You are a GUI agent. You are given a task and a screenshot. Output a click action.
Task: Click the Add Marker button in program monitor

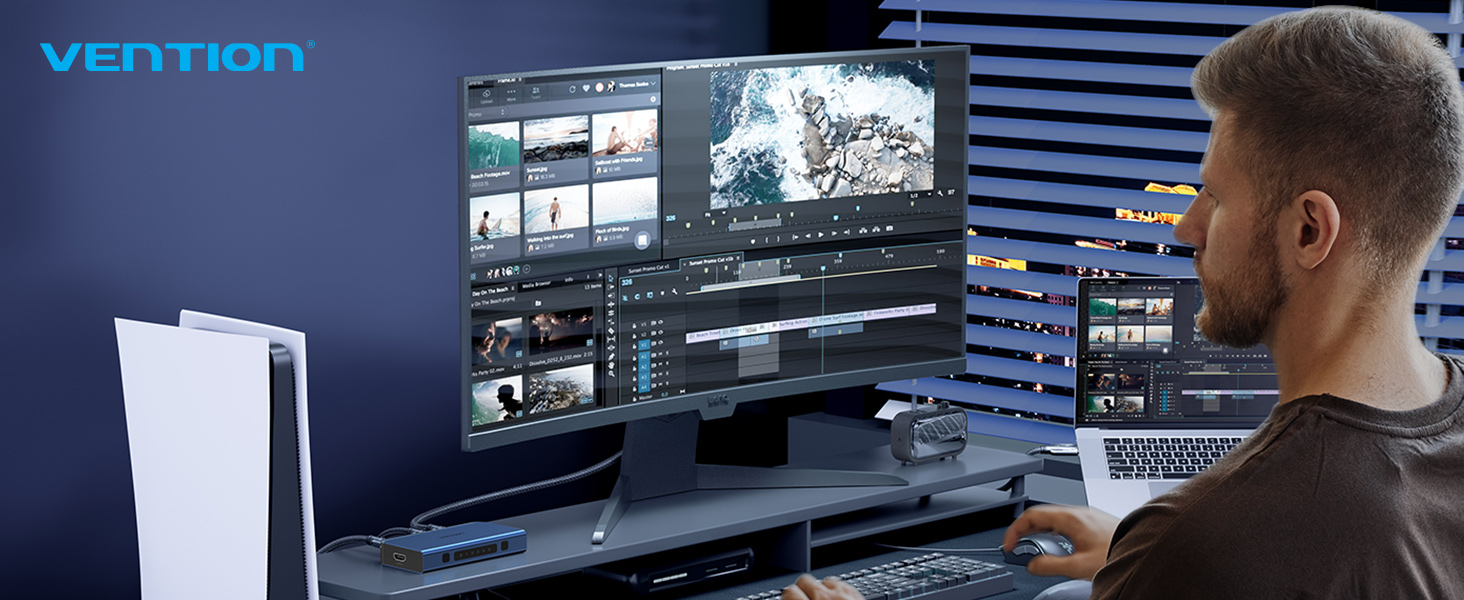[x=753, y=242]
